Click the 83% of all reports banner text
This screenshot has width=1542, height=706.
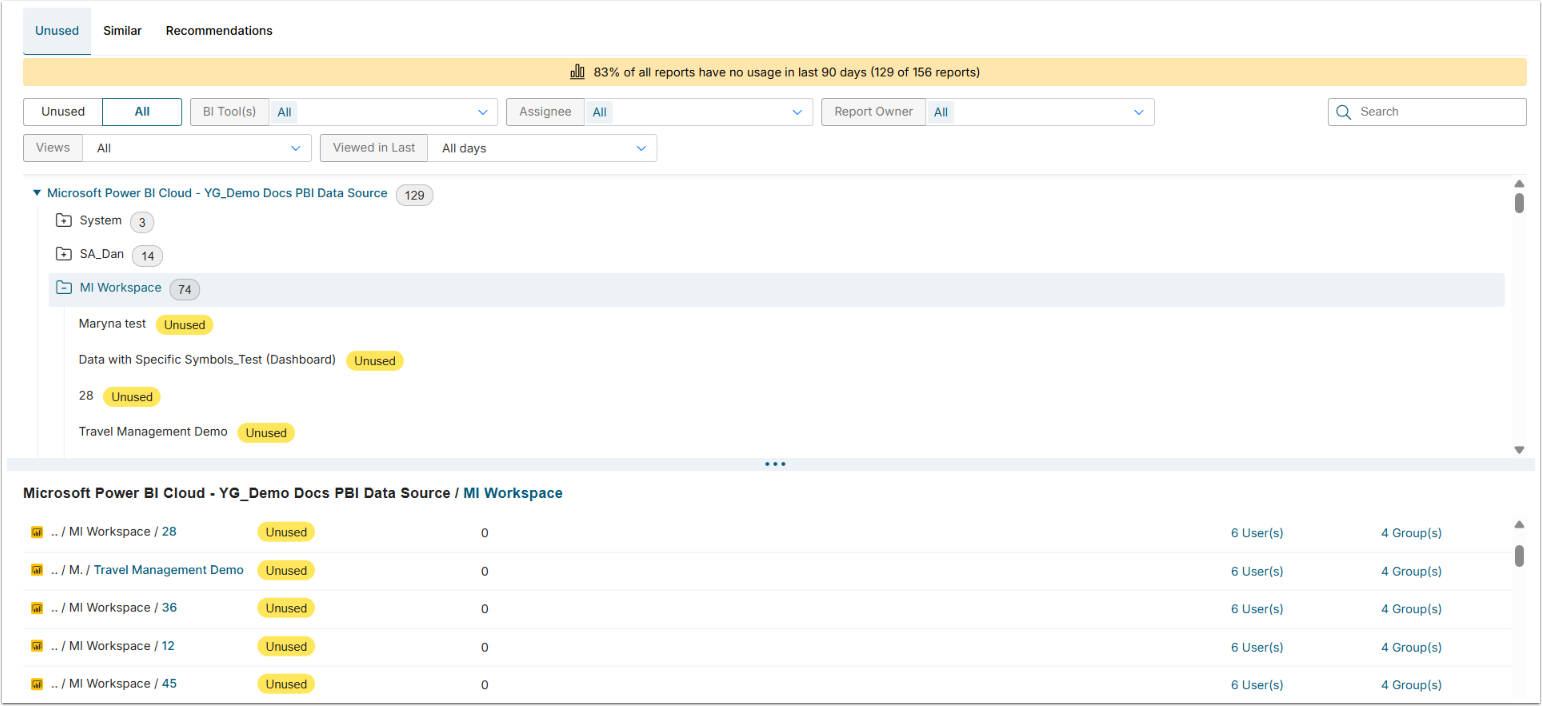pos(786,72)
